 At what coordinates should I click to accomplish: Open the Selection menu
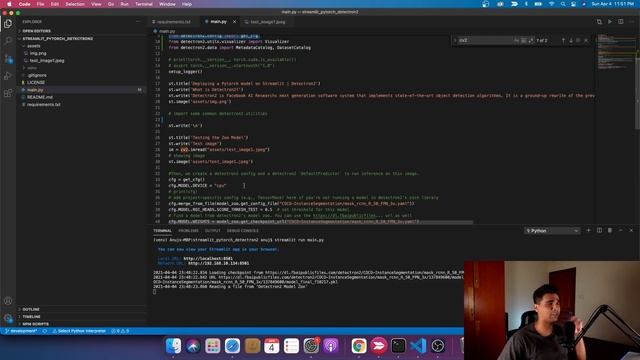(x=75, y=4)
